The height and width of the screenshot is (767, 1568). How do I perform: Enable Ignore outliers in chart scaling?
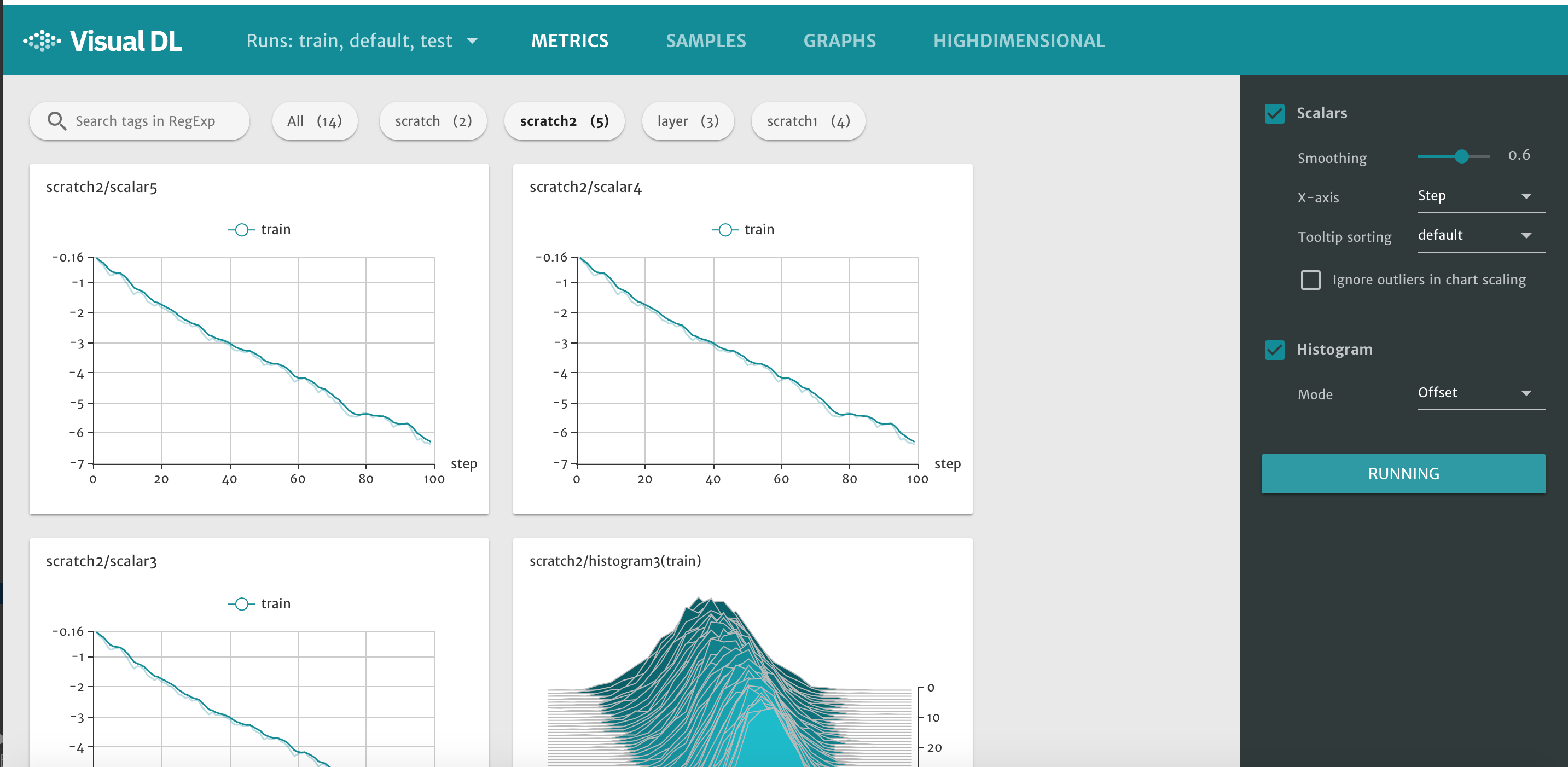click(1310, 280)
